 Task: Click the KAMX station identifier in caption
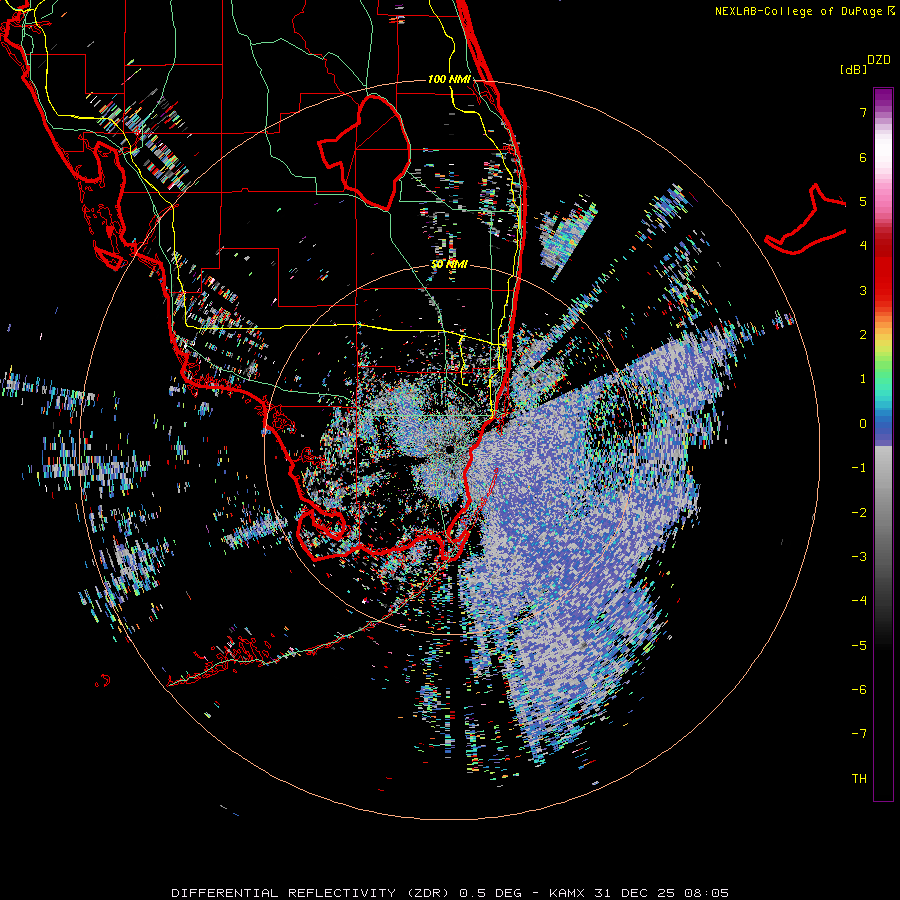(567, 893)
